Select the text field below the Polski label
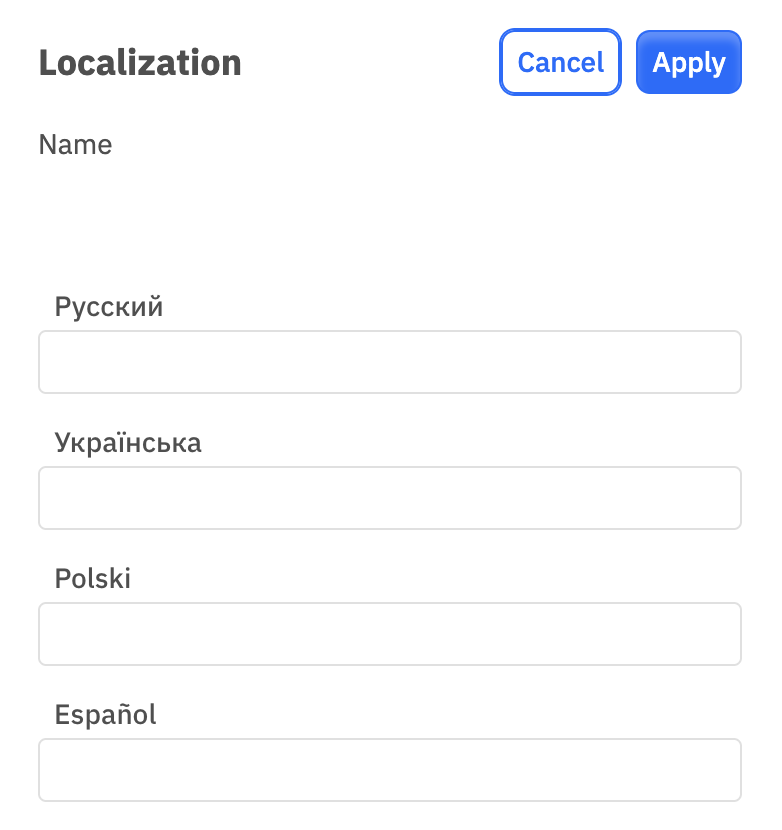The width and height of the screenshot is (782, 830). pos(390,634)
